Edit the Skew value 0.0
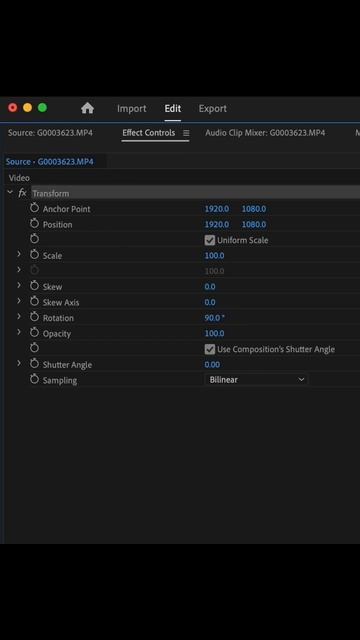 pyautogui.click(x=210, y=287)
